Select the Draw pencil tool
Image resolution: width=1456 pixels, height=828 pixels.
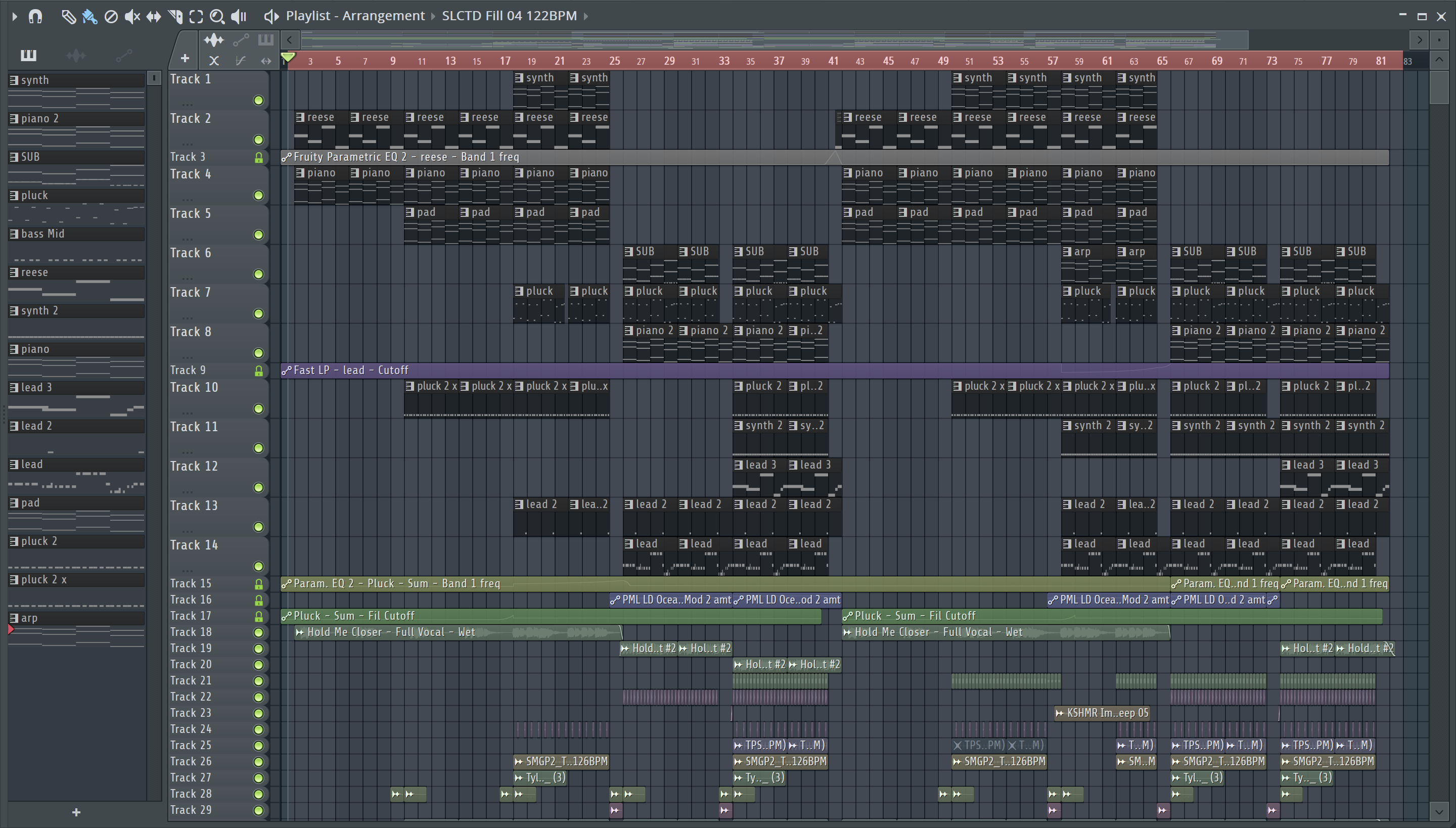(x=68, y=17)
